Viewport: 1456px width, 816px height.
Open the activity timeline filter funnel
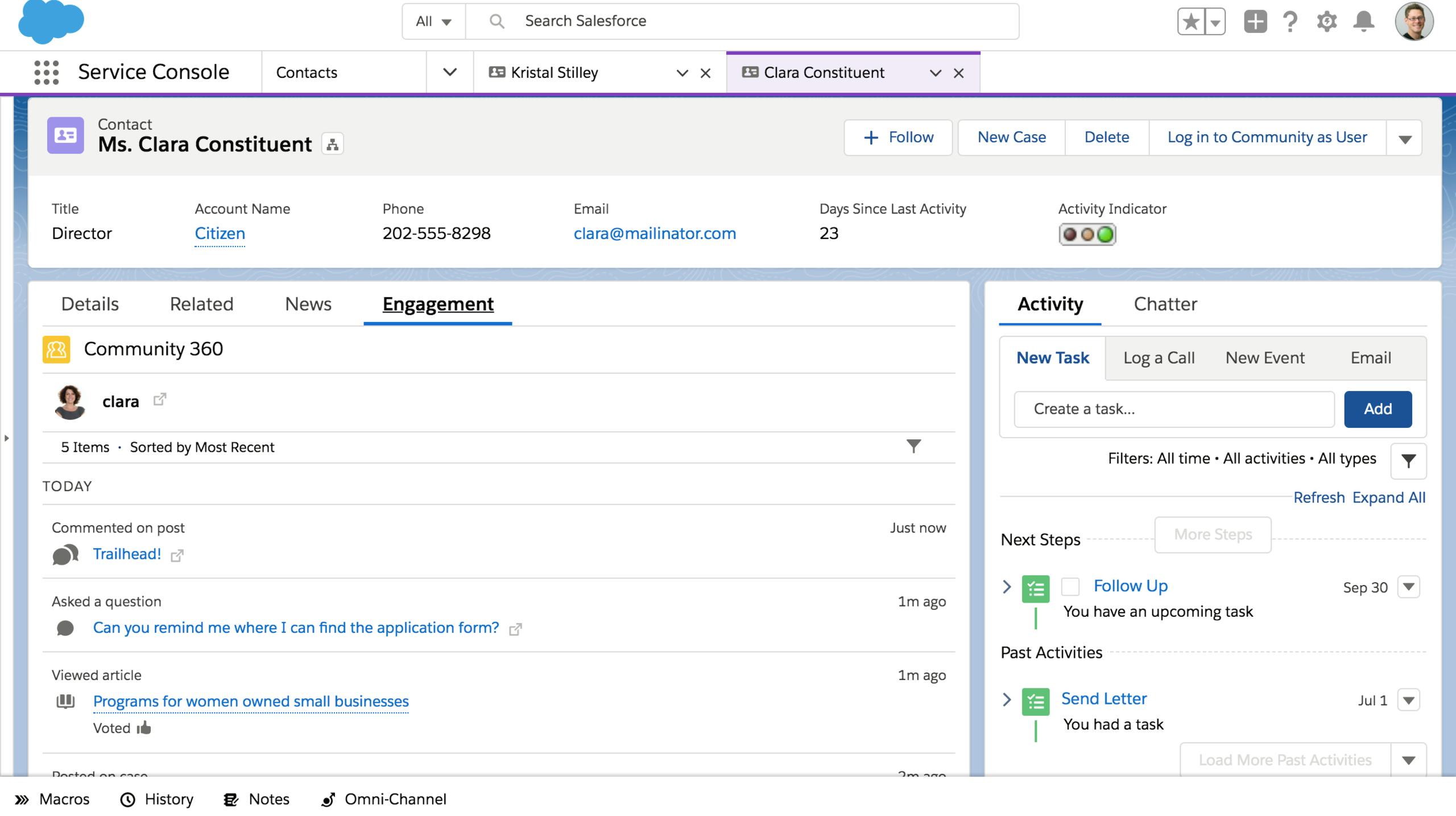(x=1408, y=461)
